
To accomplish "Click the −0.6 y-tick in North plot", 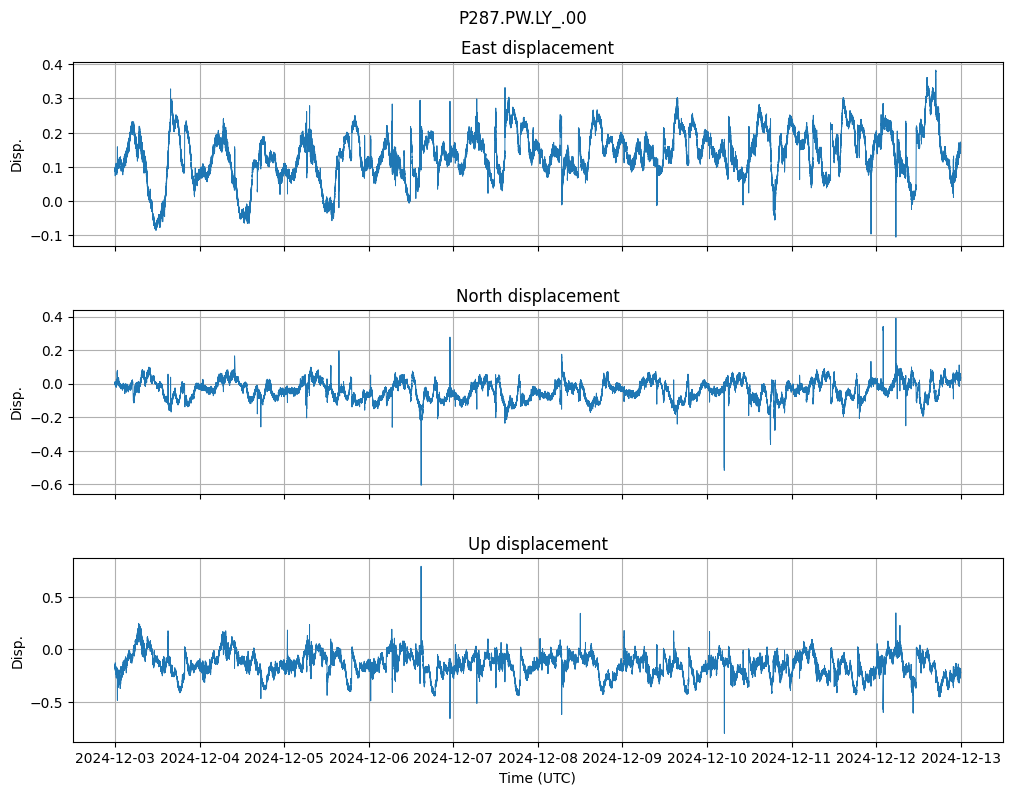I will point(47,485).
